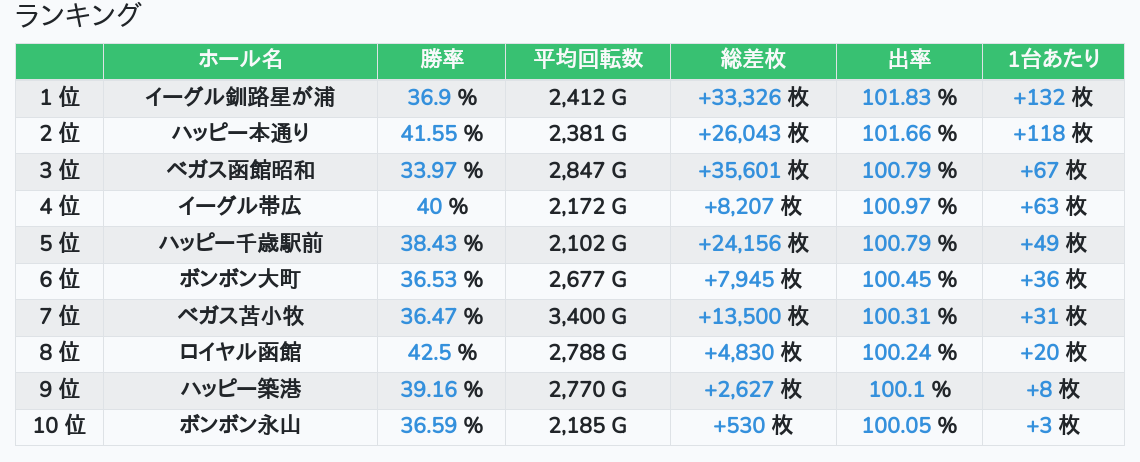Click the 平均回転数 column header

pyautogui.click(x=588, y=60)
